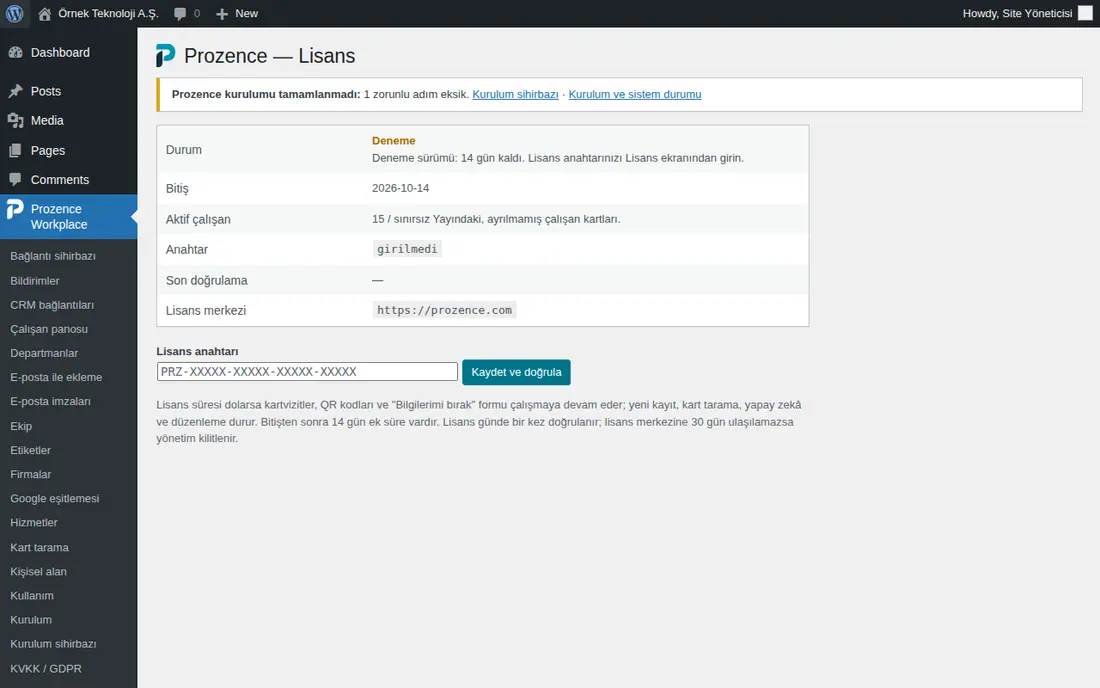1100x688 pixels.
Task: Go to Firmalar submenu item
Action: (31, 474)
